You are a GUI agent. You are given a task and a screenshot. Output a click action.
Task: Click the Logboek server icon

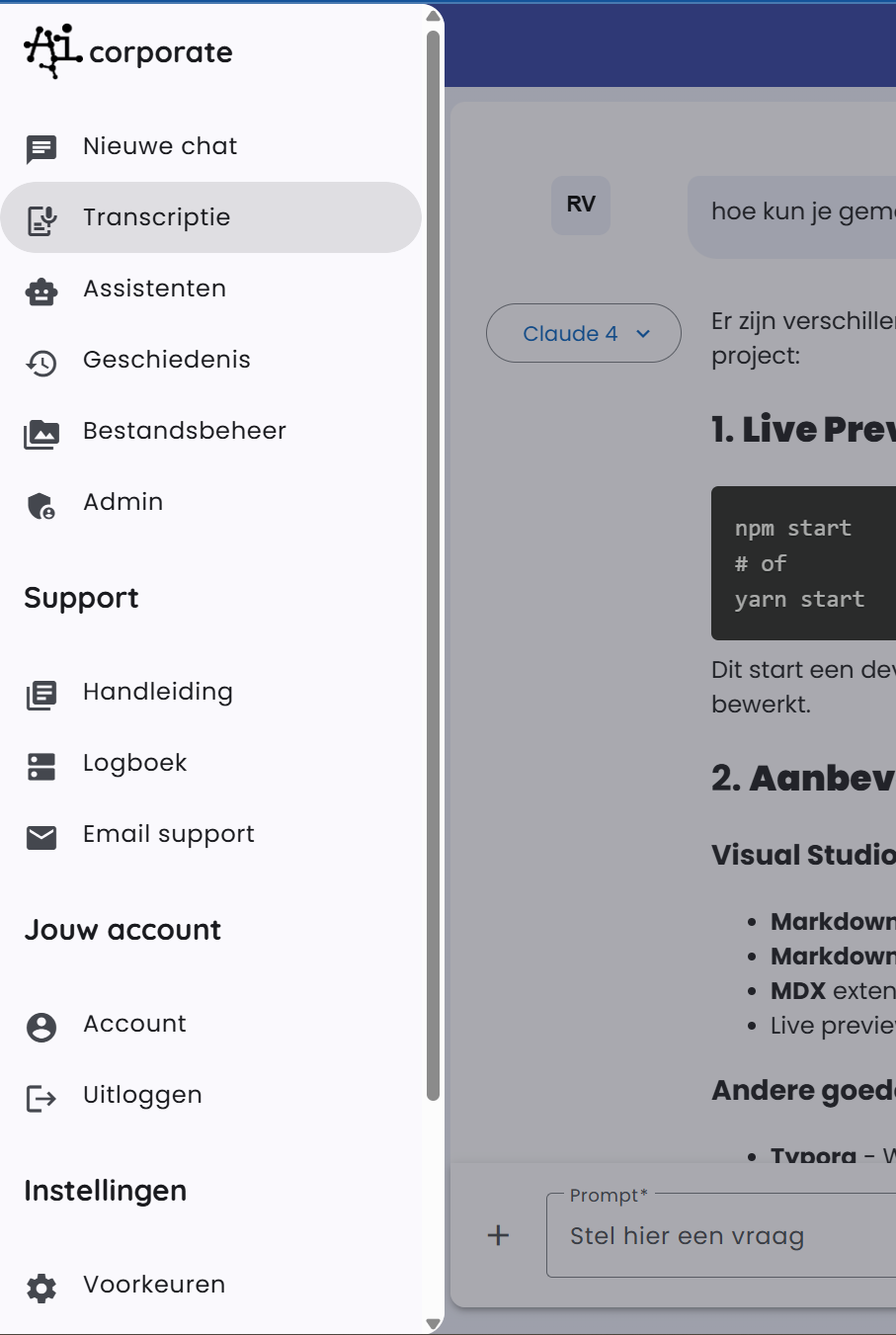click(41, 766)
